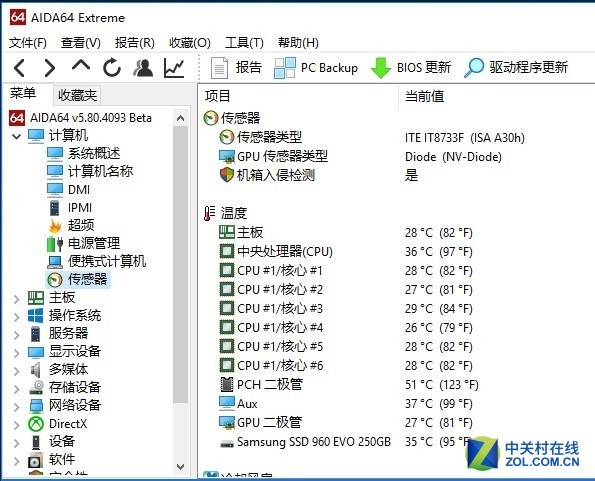Go up one level with up arrow

81,65
